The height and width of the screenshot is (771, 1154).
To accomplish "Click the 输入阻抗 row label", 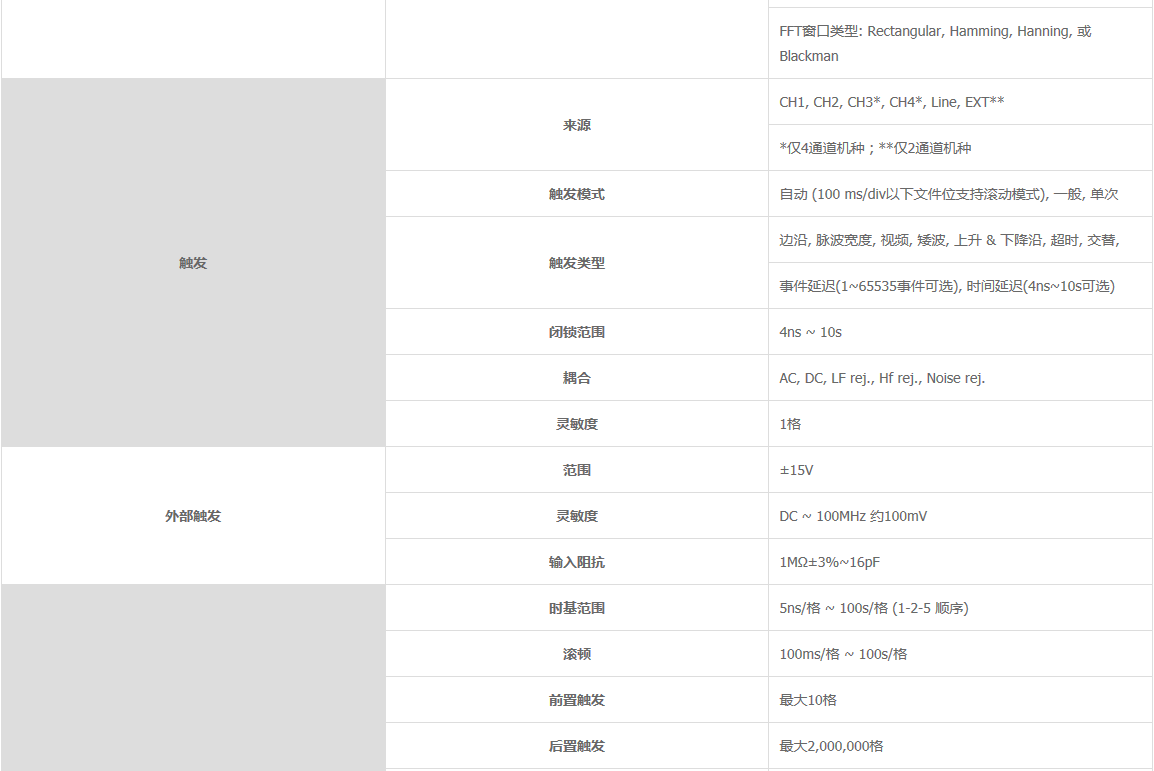I will pyautogui.click(x=576, y=562).
